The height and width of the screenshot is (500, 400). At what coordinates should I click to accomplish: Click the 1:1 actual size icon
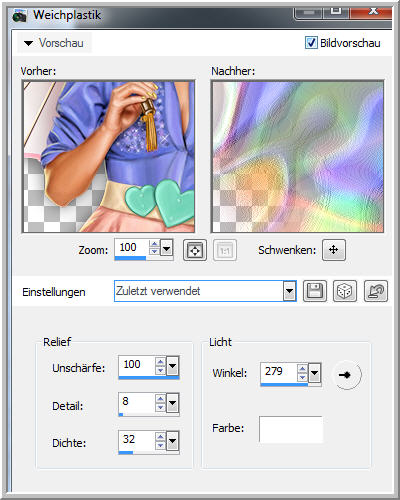225,250
